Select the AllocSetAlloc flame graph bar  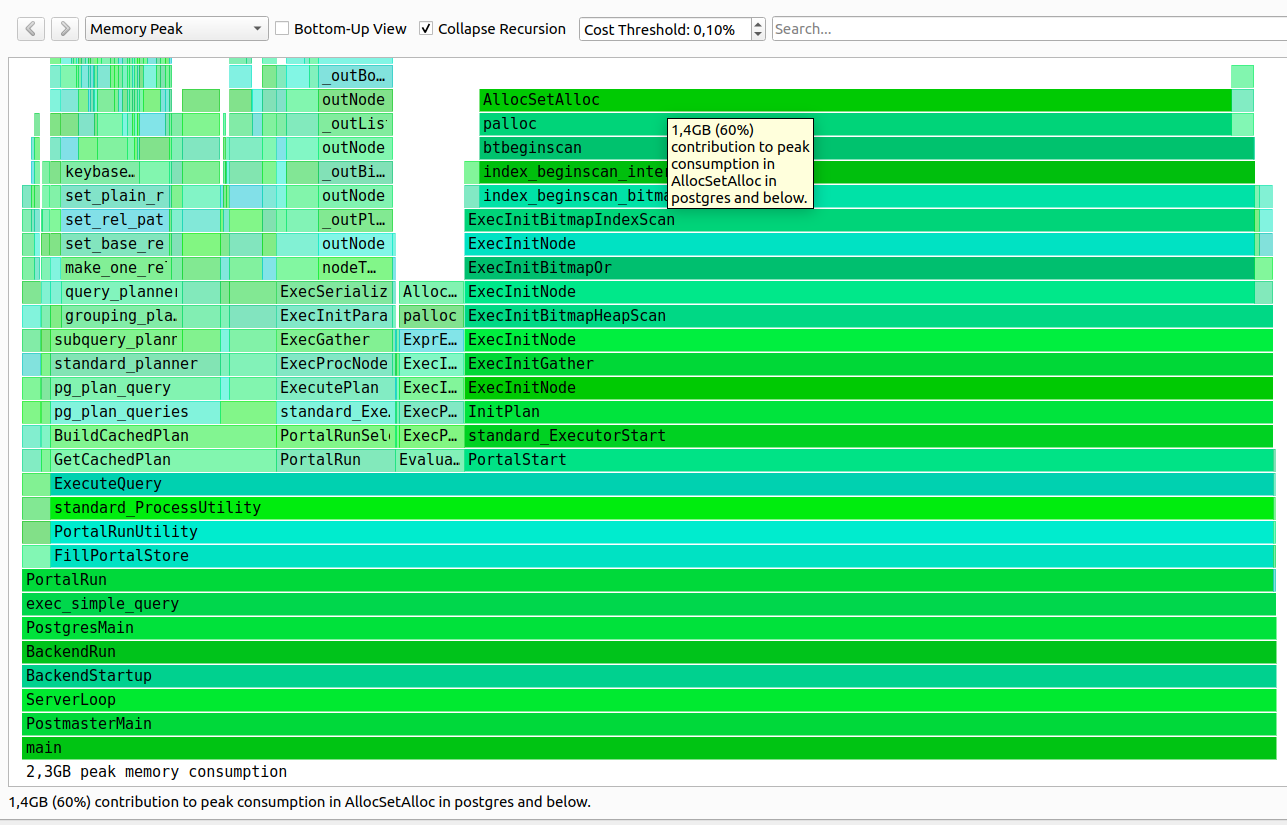click(x=900, y=100)
